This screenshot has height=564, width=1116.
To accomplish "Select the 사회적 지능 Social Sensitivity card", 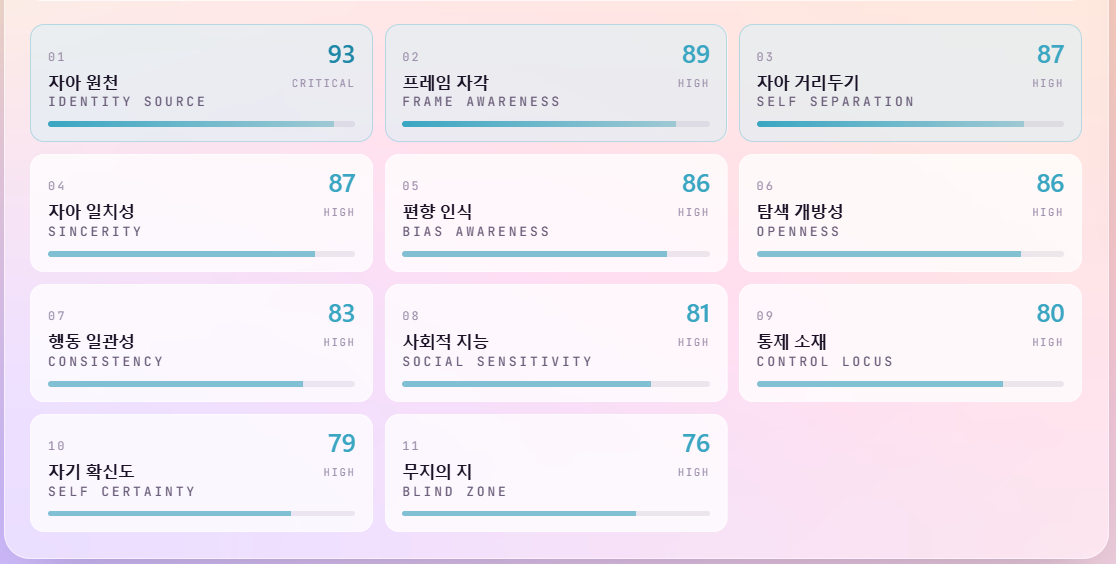I will coord(556,343).
